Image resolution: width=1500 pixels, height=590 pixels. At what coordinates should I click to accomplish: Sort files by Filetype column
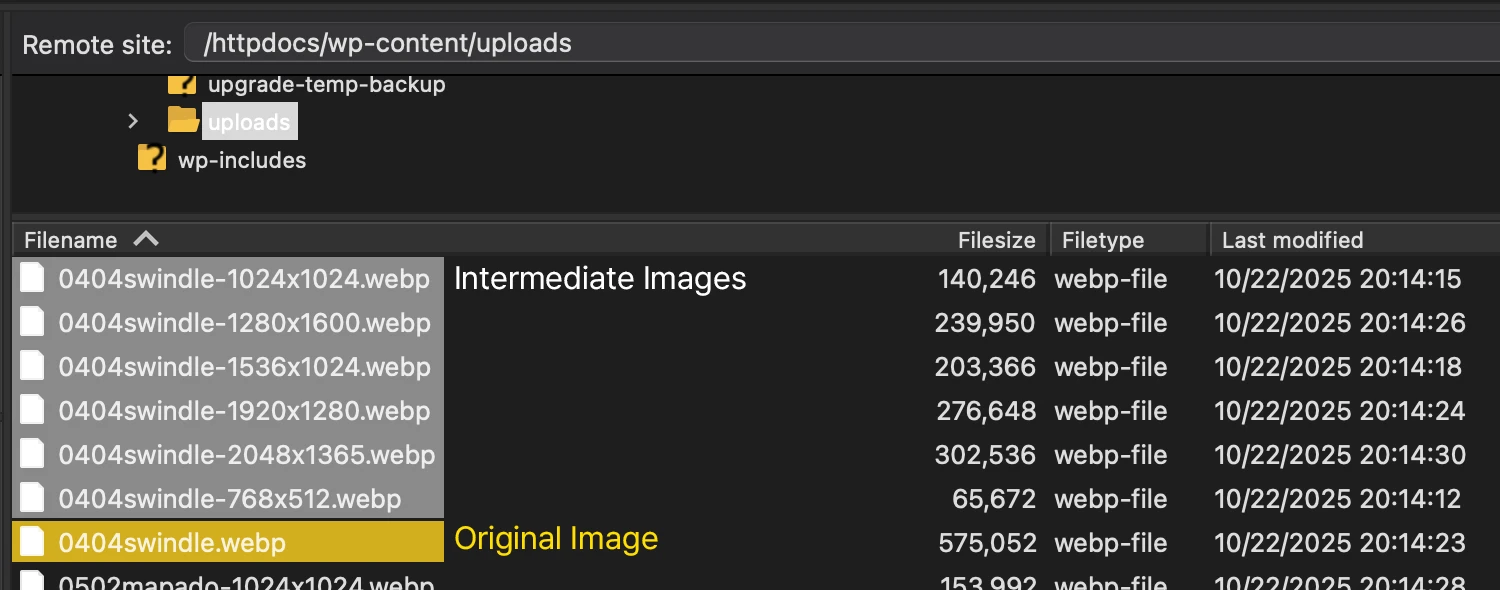[1102, 240]
